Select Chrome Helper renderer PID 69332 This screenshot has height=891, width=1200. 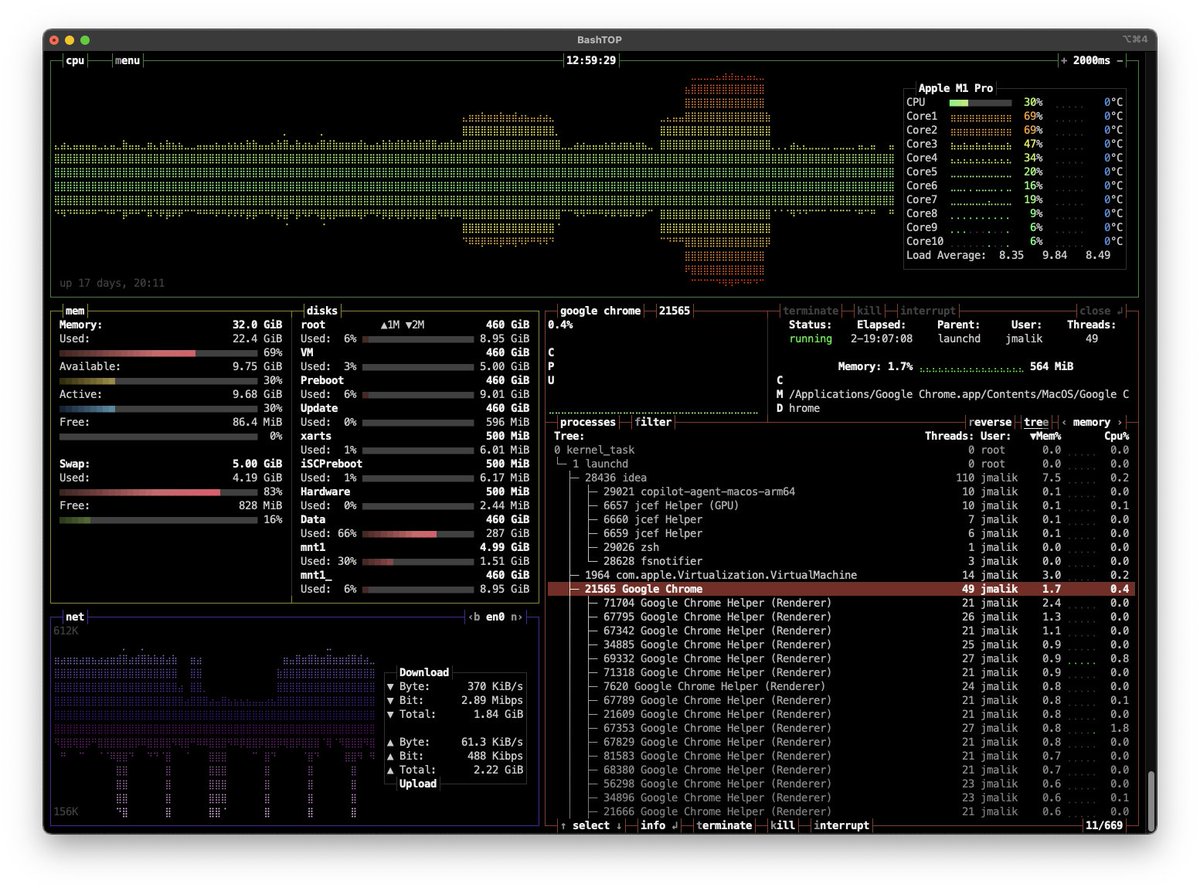click(840, 659)
